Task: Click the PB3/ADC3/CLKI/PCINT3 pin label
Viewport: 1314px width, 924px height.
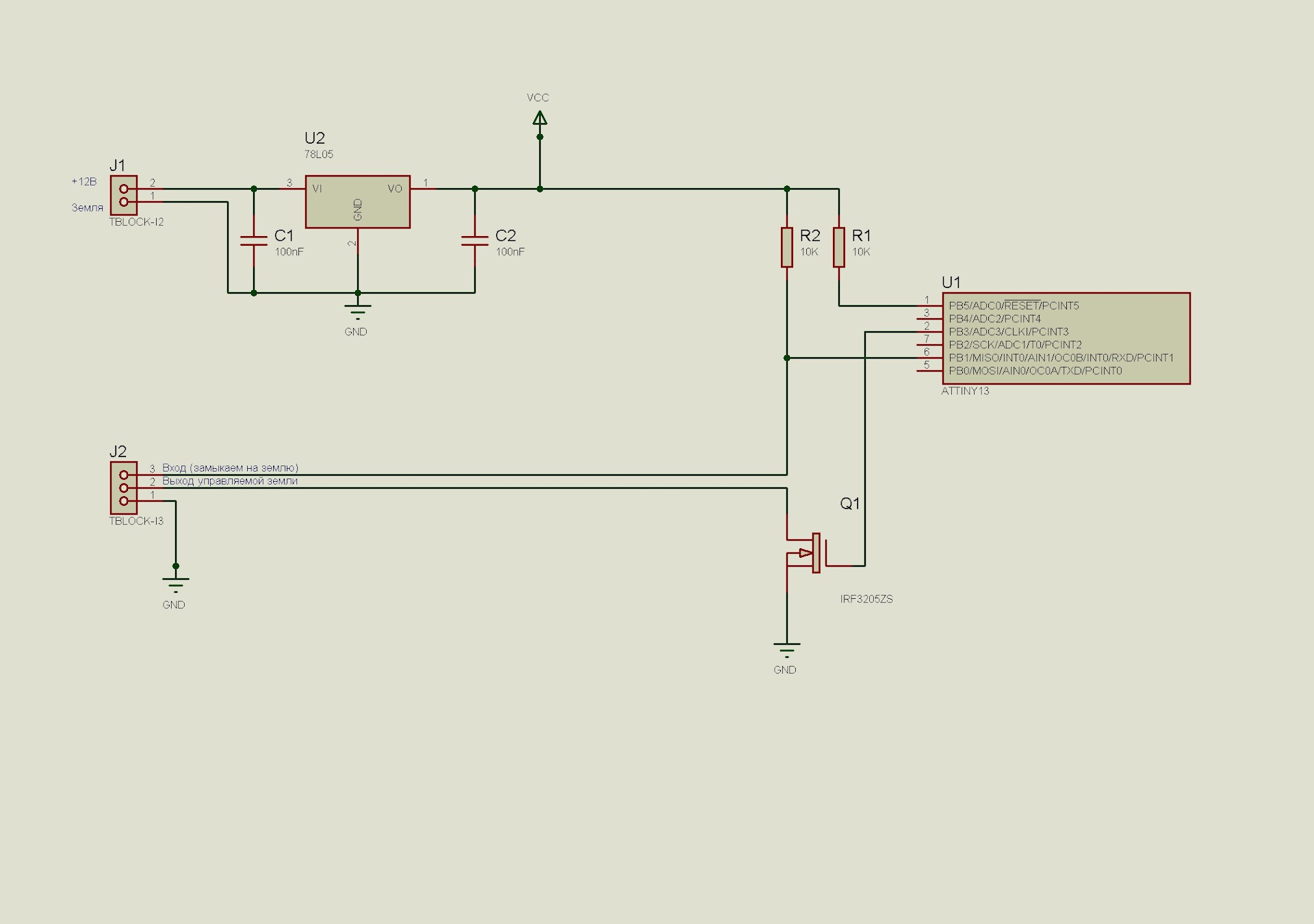Action: point(1008,331)
